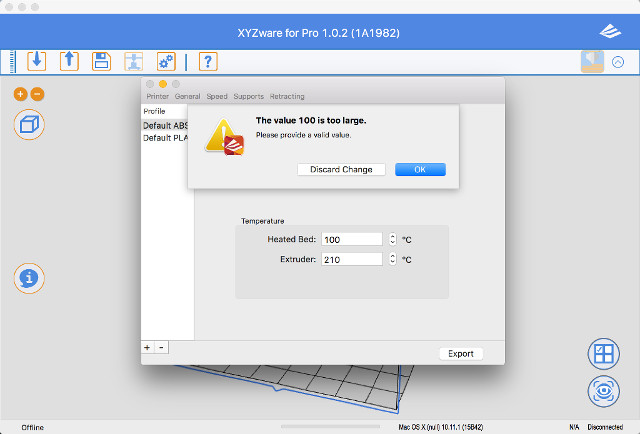640x434 pixels.
Task: Collapse toolbar using the circled chevron icon
Action: pyautogui.click(x=618, y=62)
